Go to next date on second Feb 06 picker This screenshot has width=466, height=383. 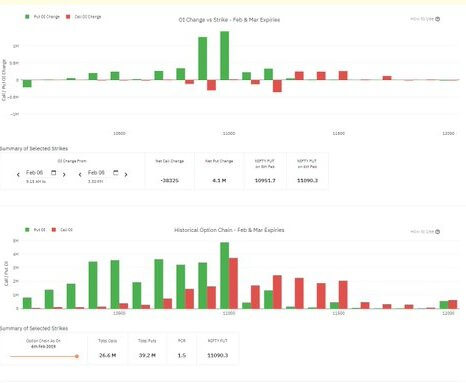coord(126,174)
